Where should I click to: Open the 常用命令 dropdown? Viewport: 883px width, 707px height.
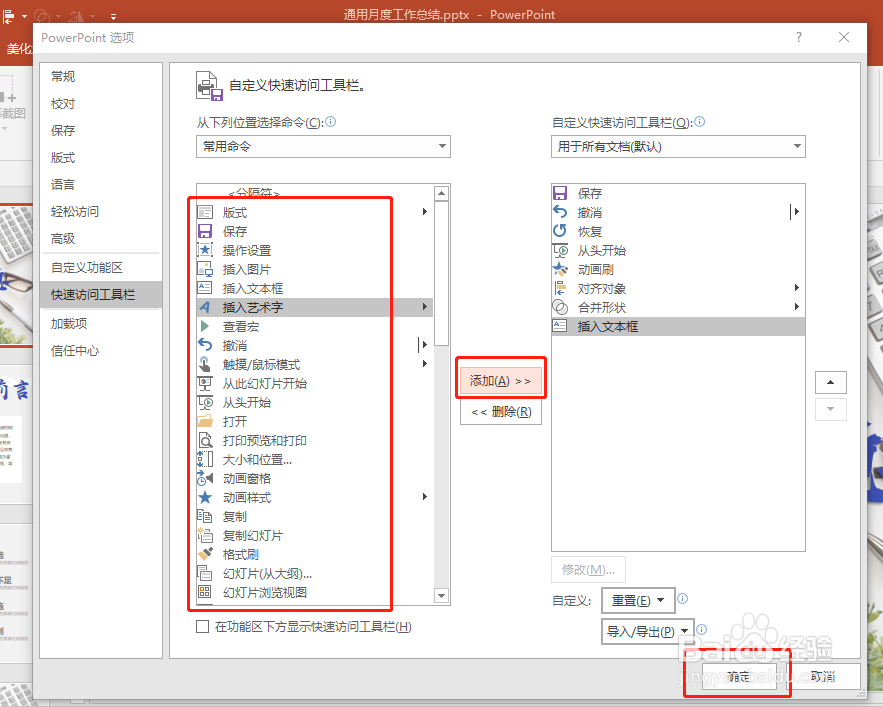click(322, 146)
